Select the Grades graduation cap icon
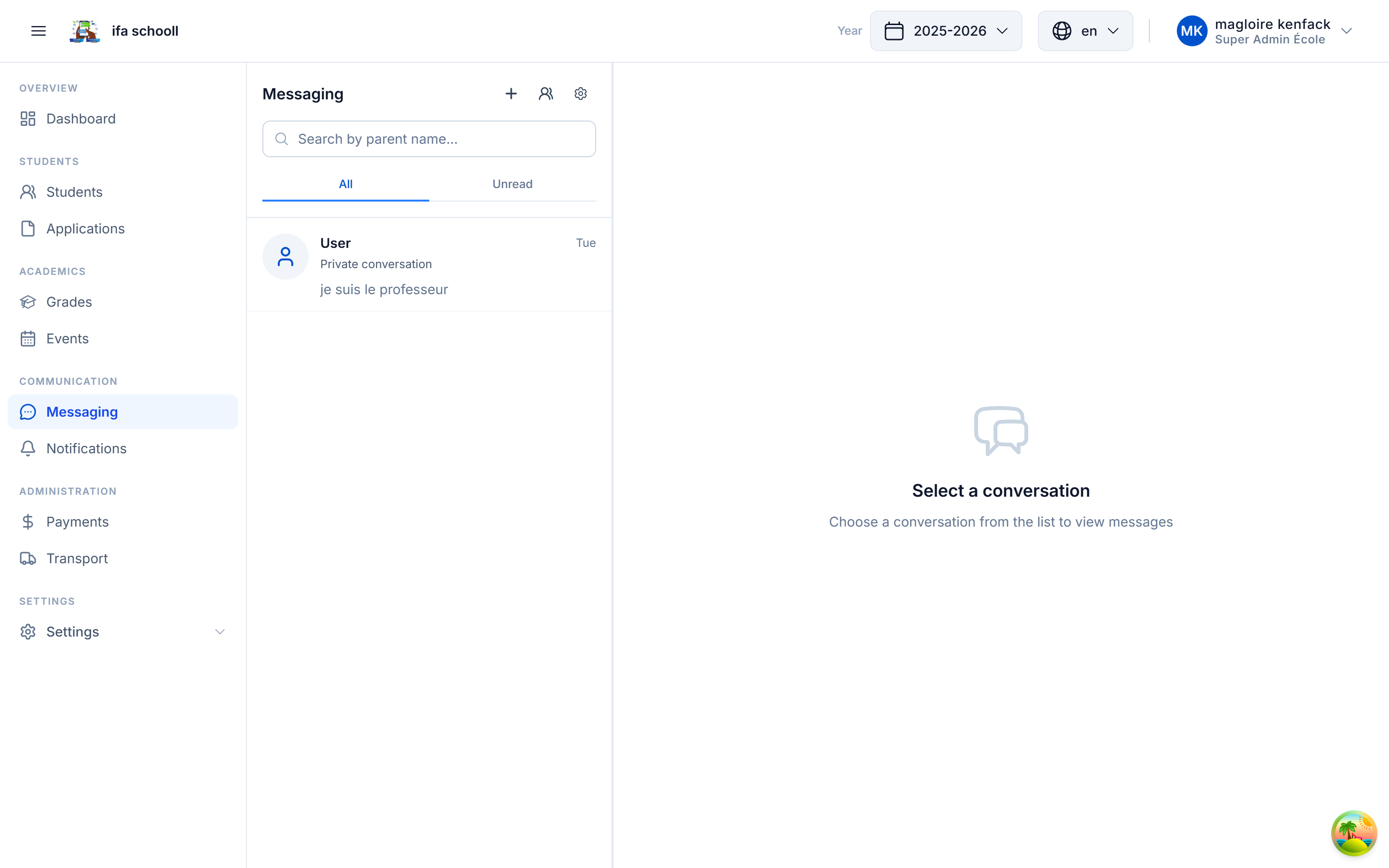 [x=28, y=301]
